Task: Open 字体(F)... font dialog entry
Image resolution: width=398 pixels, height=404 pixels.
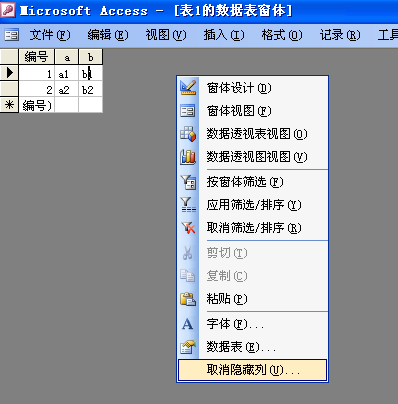Action: pyautogui.click(x=252, y=324)
